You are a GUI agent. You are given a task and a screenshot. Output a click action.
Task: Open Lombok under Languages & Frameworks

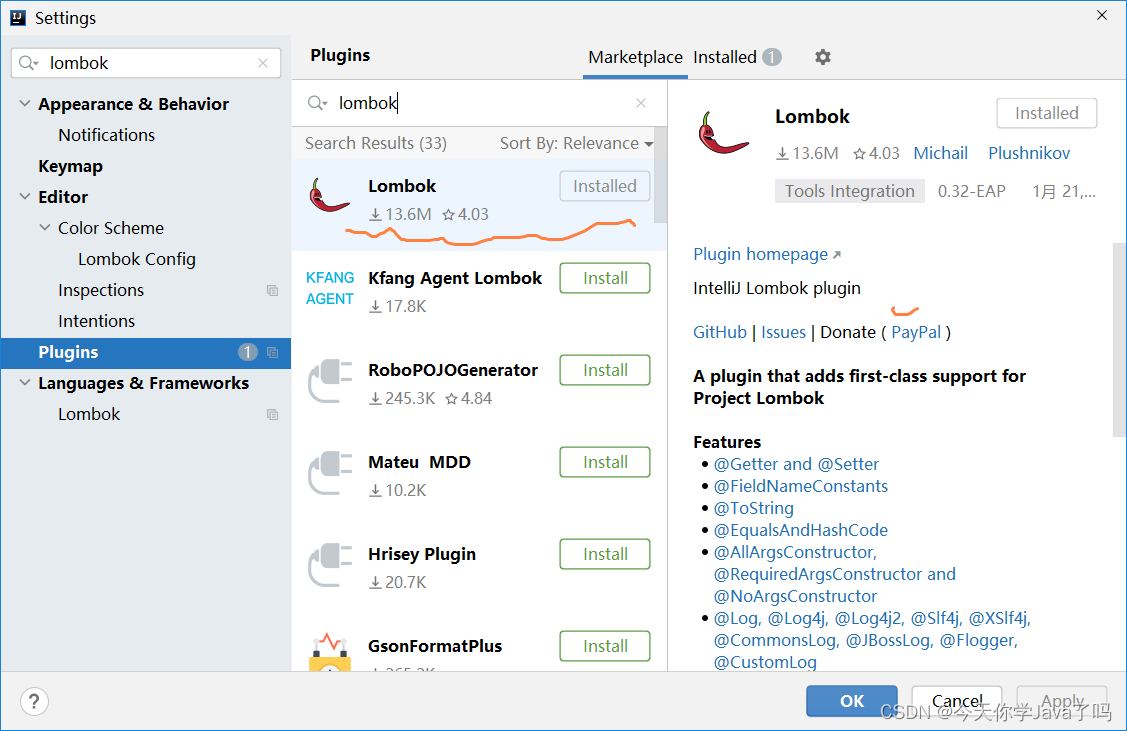89,414
